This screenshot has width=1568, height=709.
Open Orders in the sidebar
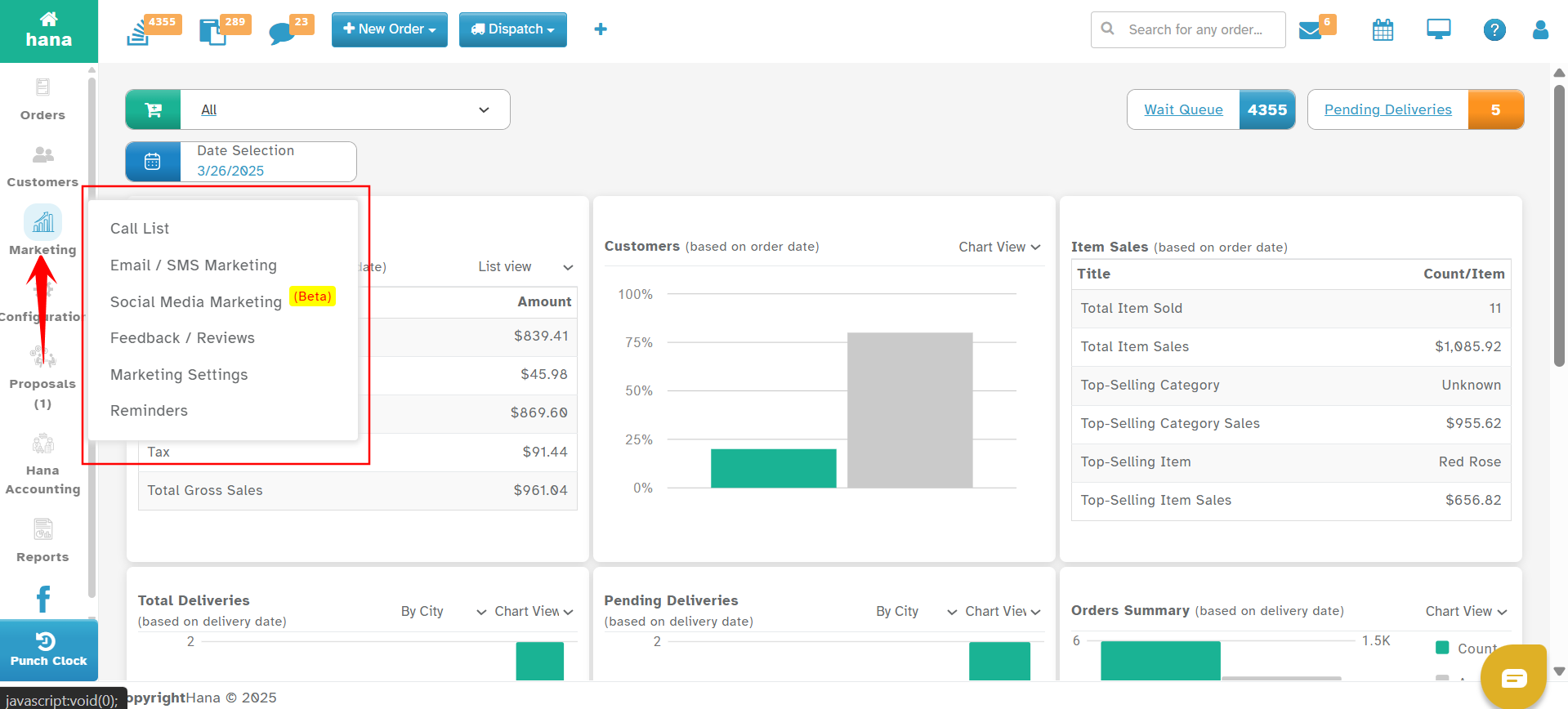click(x=42, y=99)
